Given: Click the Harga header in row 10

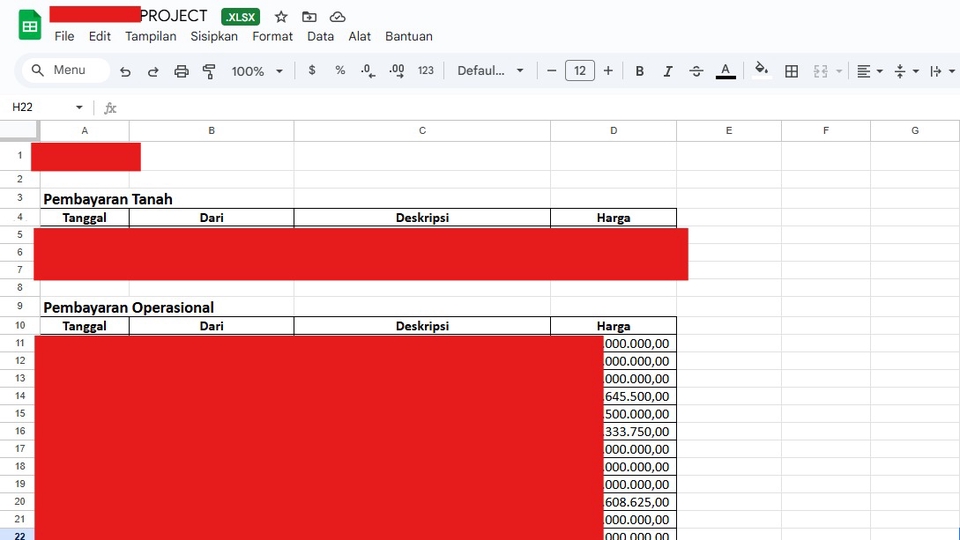Looking at the screenshot, I should 613,326.
